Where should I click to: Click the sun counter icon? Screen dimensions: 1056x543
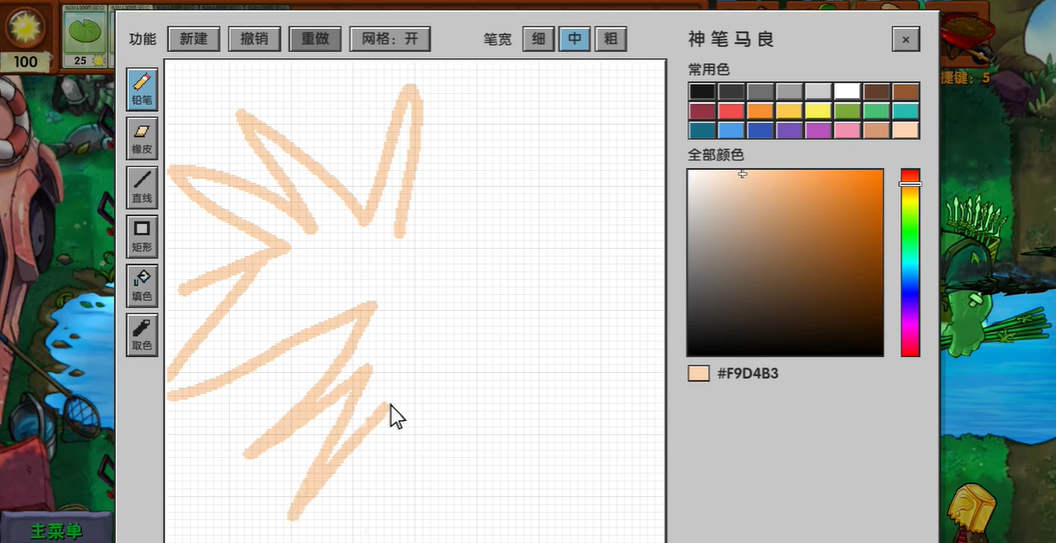click(26, 28)
